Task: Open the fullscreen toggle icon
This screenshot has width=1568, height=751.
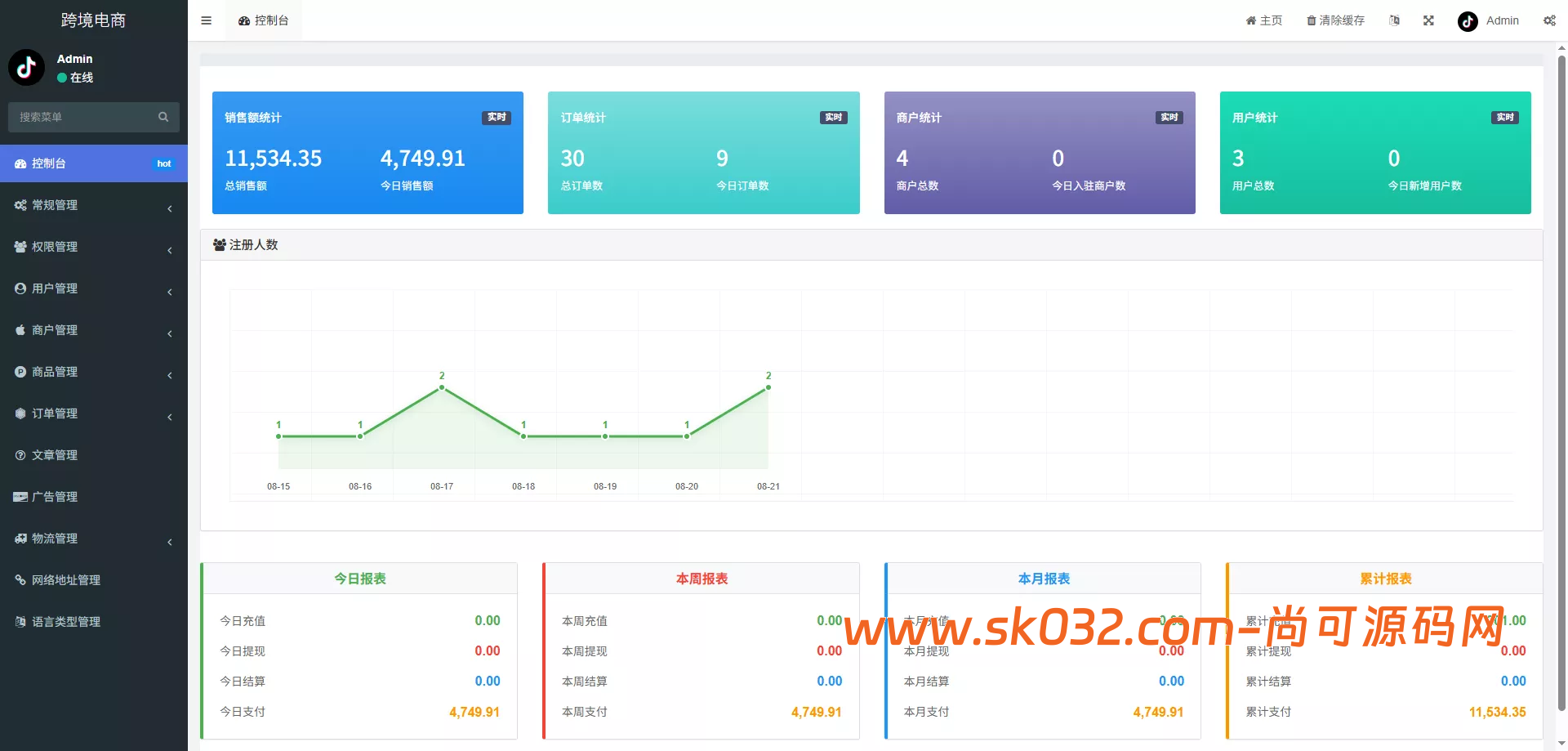Action: click(x=1428, y=20)
